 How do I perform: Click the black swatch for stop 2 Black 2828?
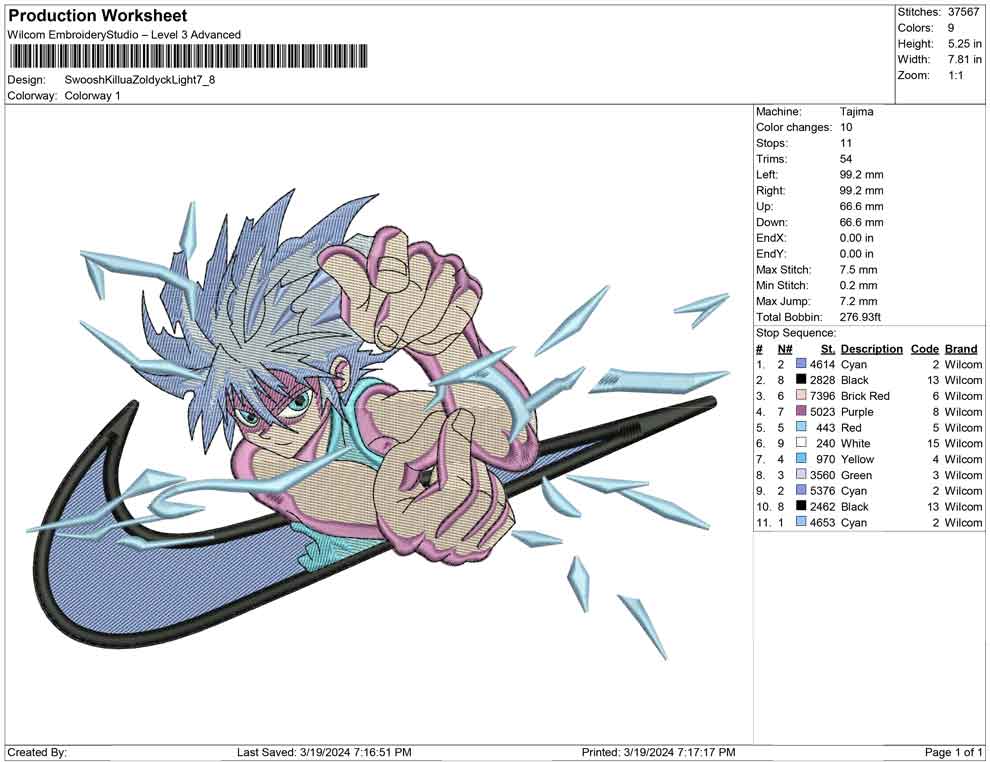click(801, 380)
